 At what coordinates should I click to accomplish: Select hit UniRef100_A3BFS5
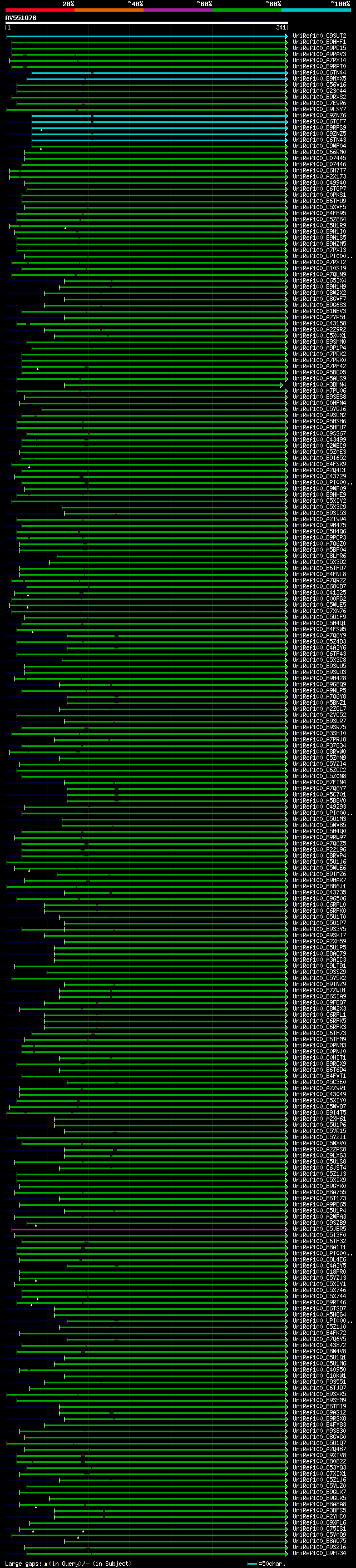[x=319, y=1510]
